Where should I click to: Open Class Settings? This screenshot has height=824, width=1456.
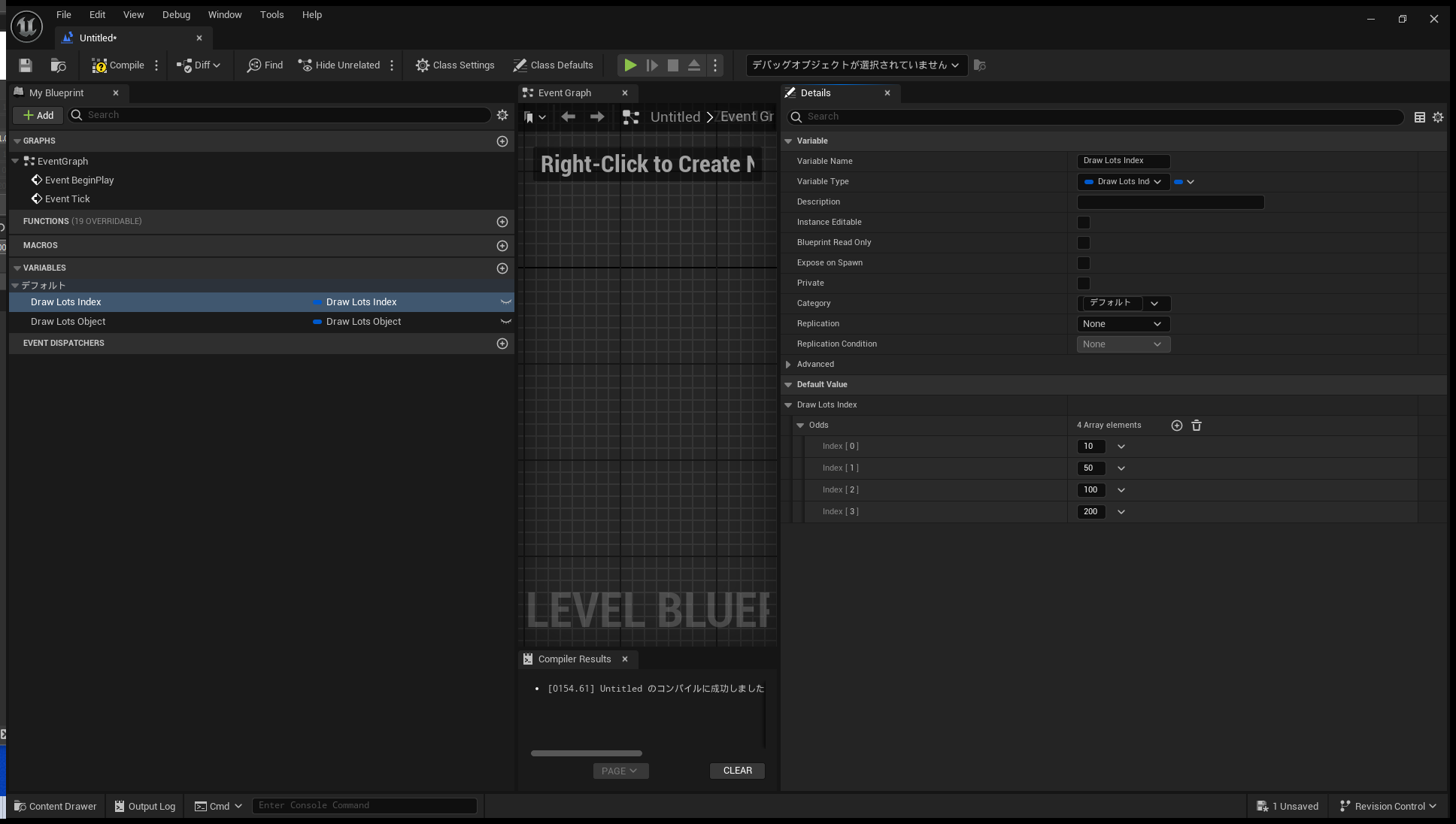[x=455, y=65]
